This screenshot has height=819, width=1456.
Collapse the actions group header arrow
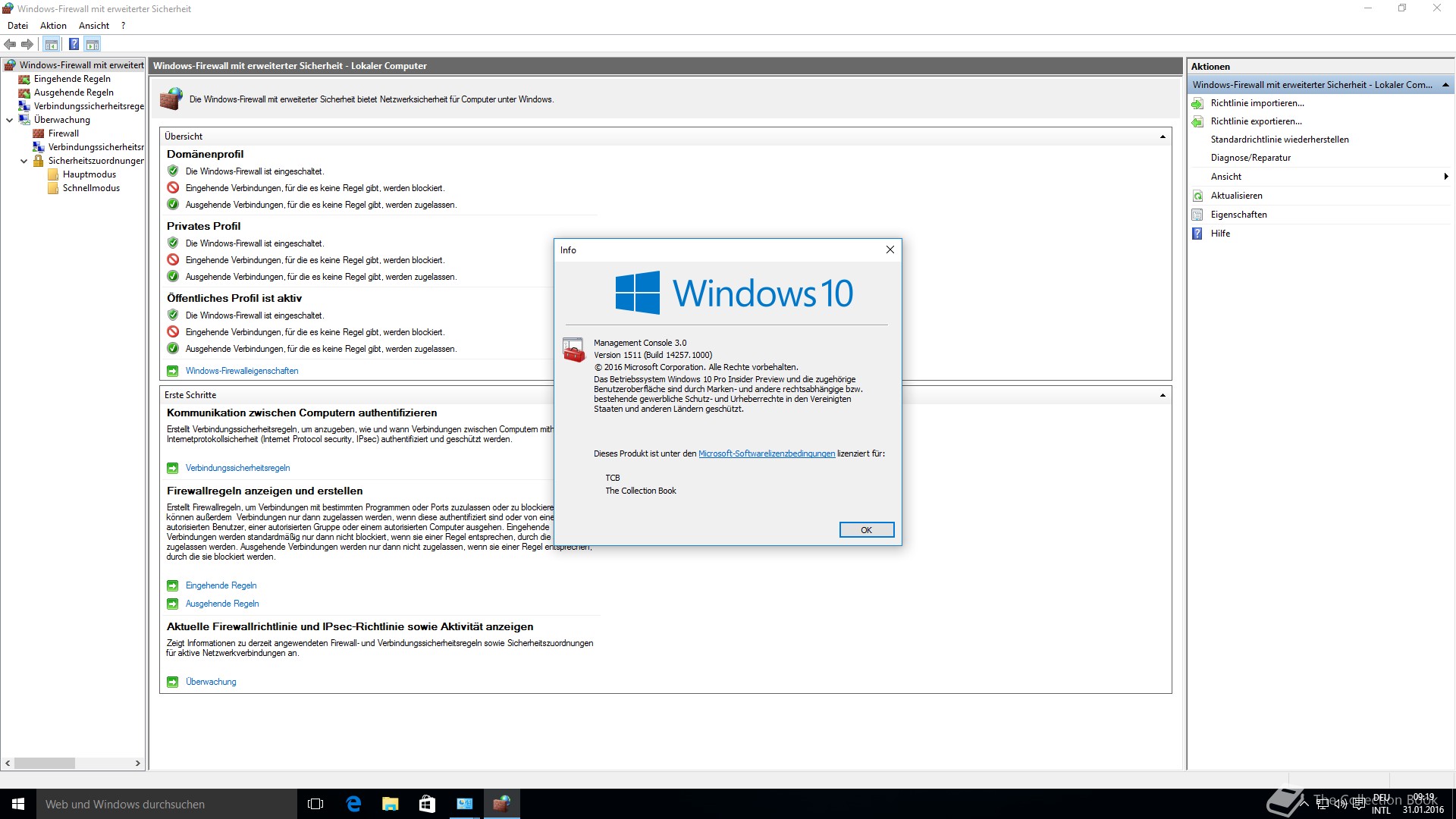click(1445, 85)
